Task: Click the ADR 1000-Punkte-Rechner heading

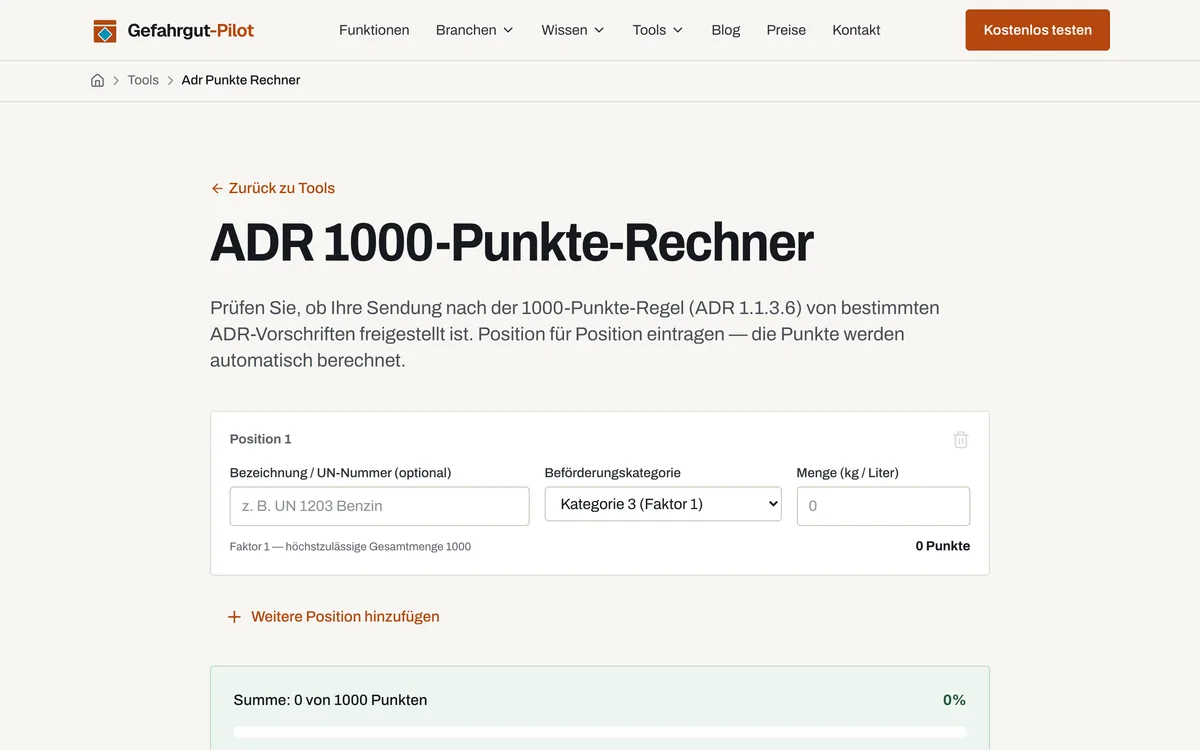Action: pos(512,243)
